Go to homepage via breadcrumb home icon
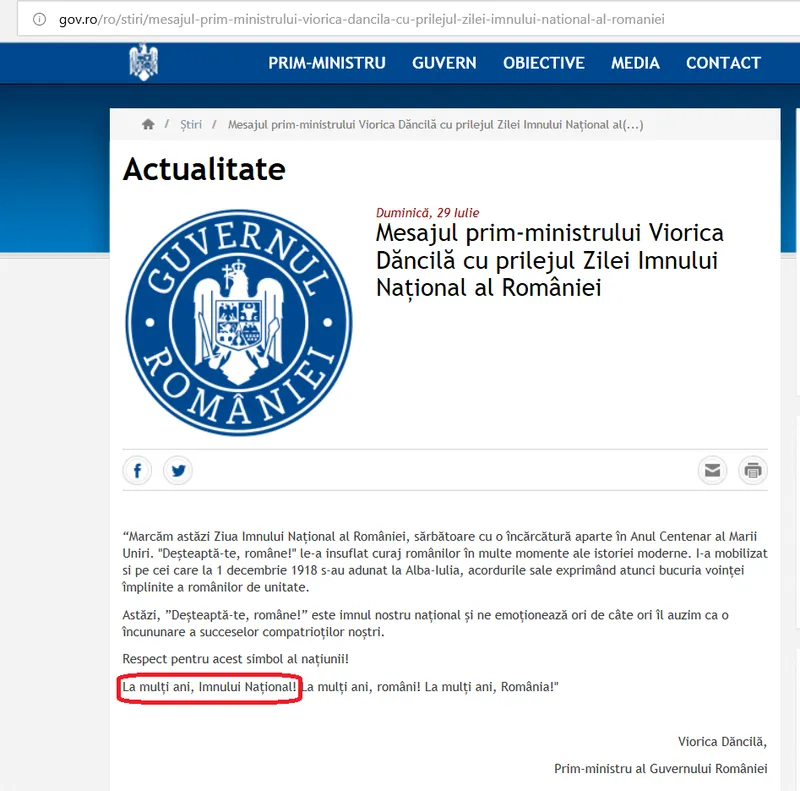This screenshot has width=800, height=791. 148,125
